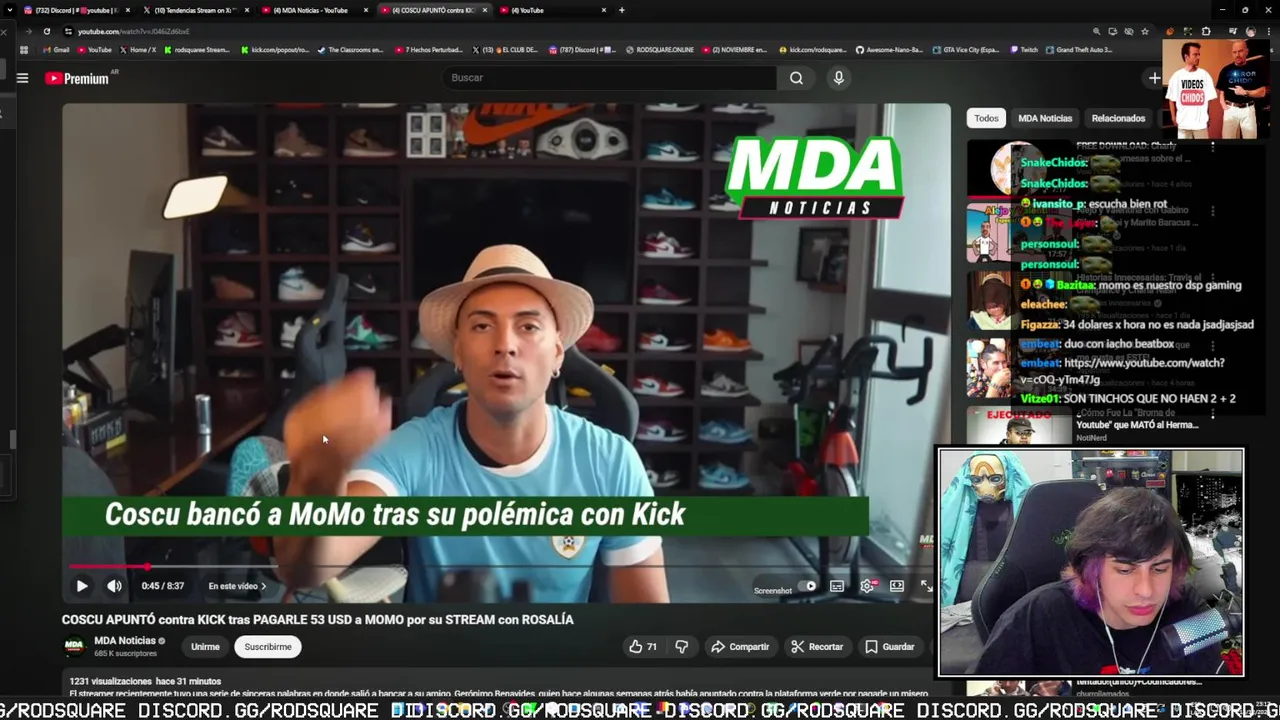The width and height of the screenshot is (1280, 720).
Task: Click the Suscribirme button
Action: point(268,647)
